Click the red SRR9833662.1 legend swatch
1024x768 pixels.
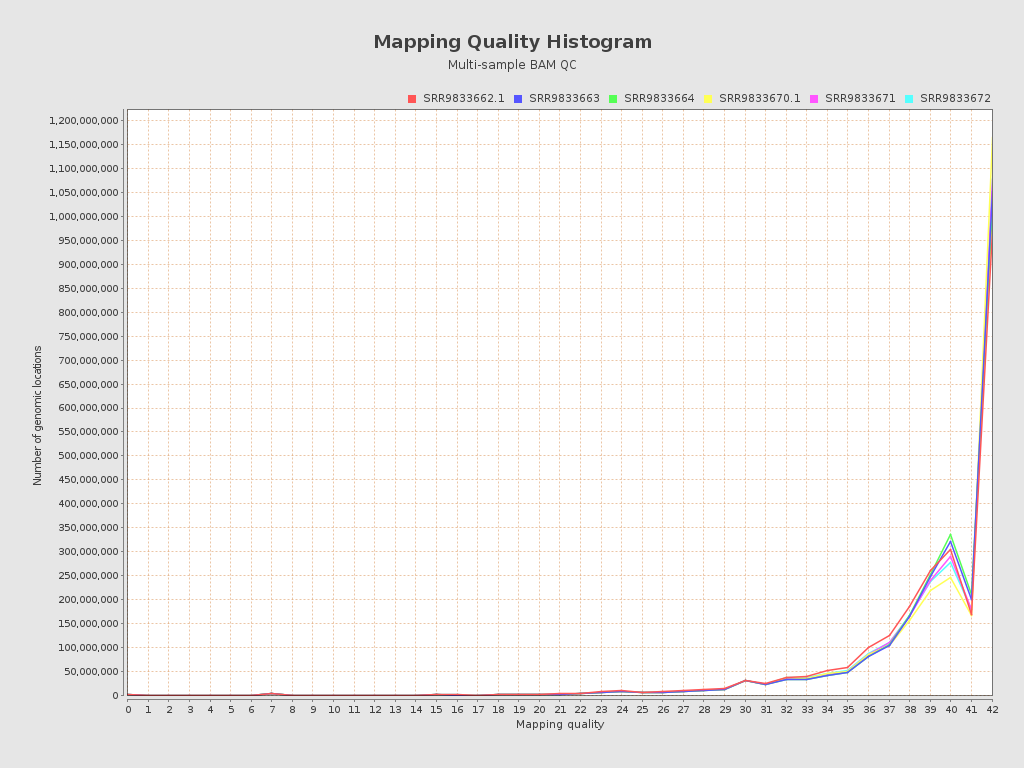point(413,98)
